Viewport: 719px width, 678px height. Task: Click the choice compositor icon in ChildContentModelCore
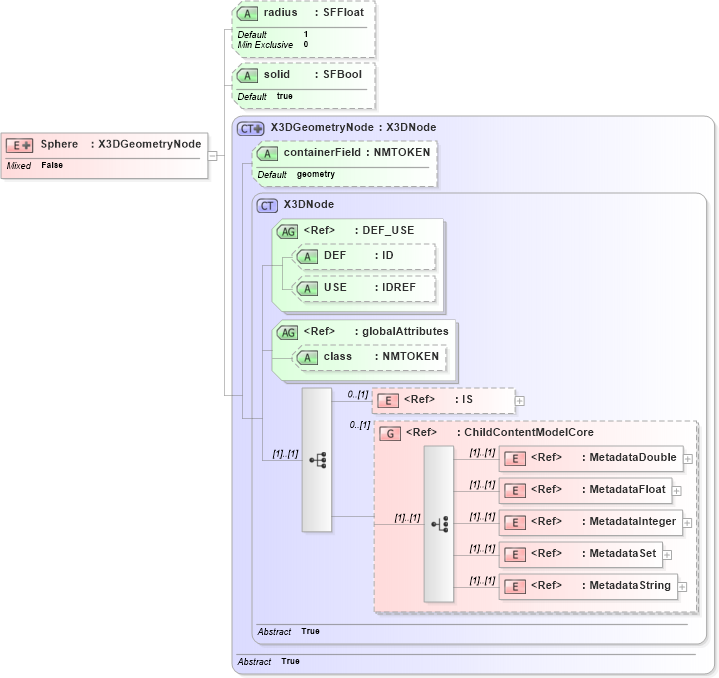tap(440, 524)
